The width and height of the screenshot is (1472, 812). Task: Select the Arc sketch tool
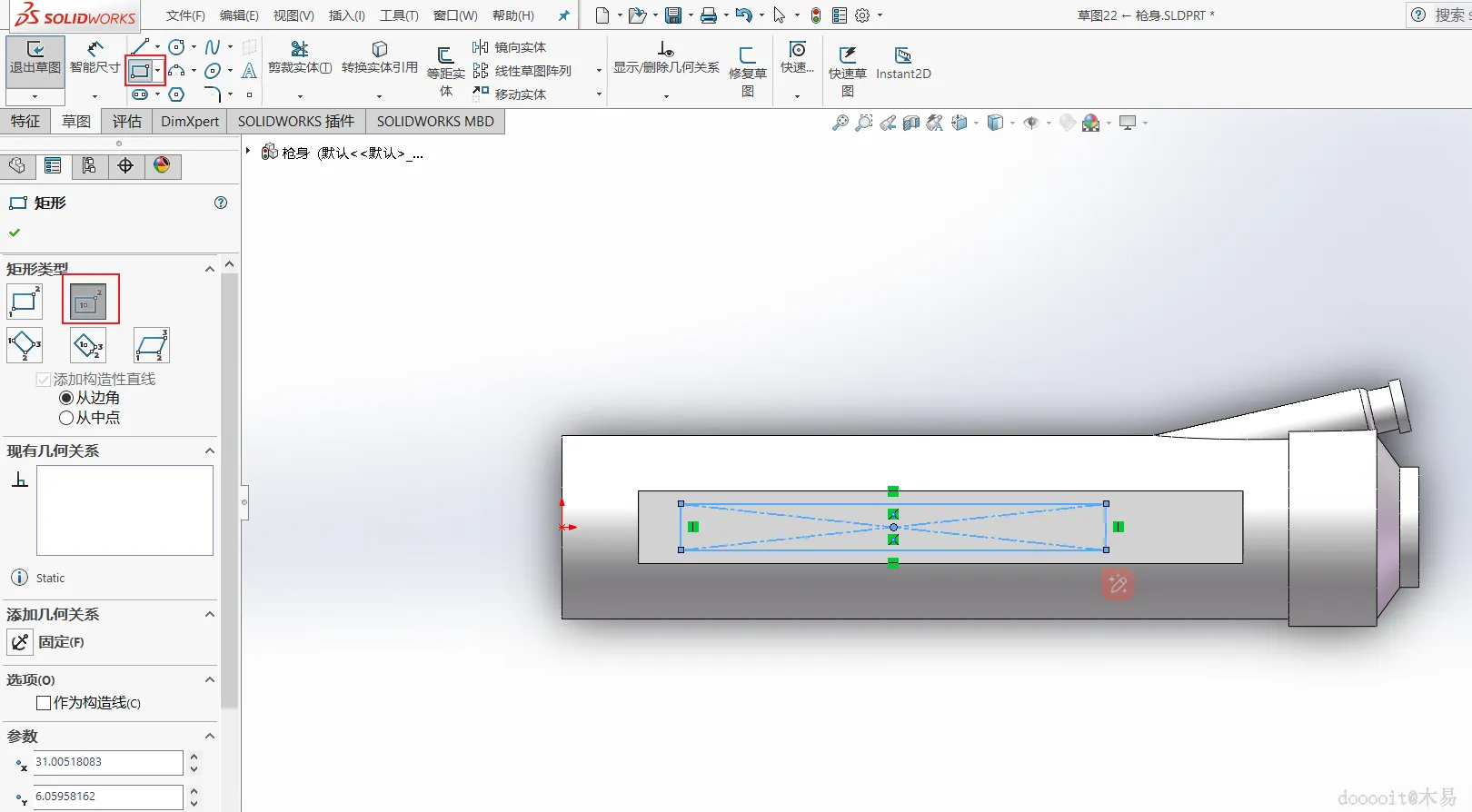tap(177, 71)
